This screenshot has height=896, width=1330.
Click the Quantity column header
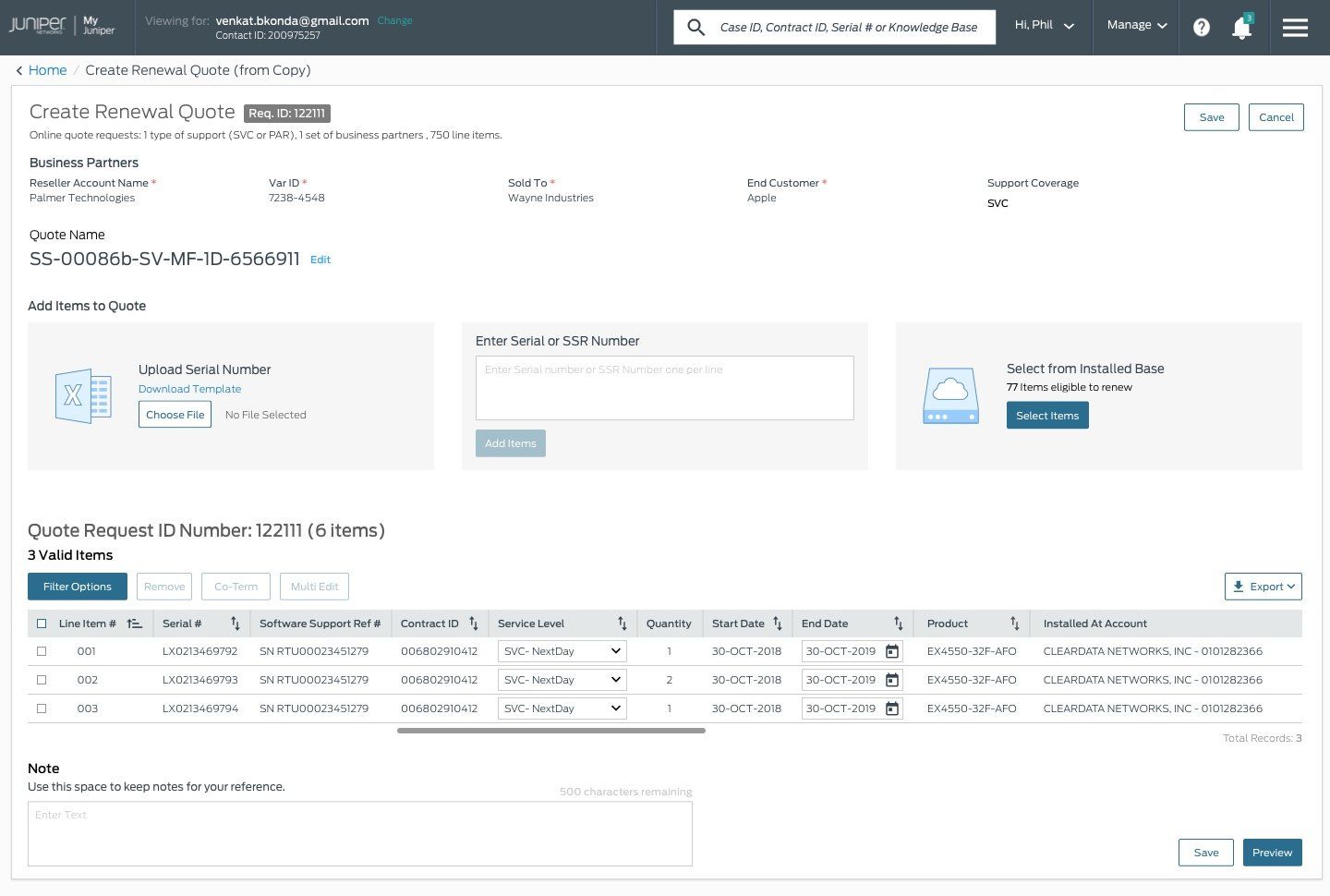click(669, 624)
